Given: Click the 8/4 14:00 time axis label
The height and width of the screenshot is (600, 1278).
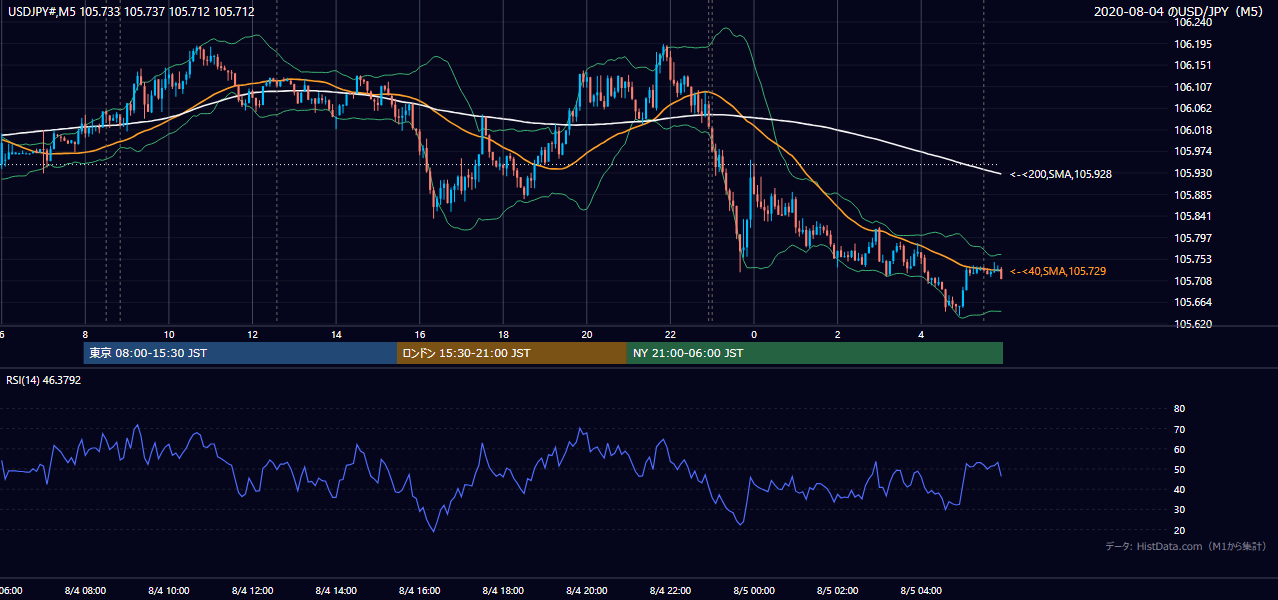Looking at the screenshot, I should point(336,590).
